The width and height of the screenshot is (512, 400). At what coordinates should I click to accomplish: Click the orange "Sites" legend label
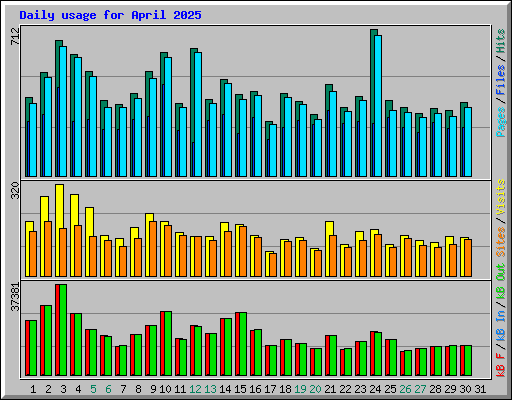(501, 242)
